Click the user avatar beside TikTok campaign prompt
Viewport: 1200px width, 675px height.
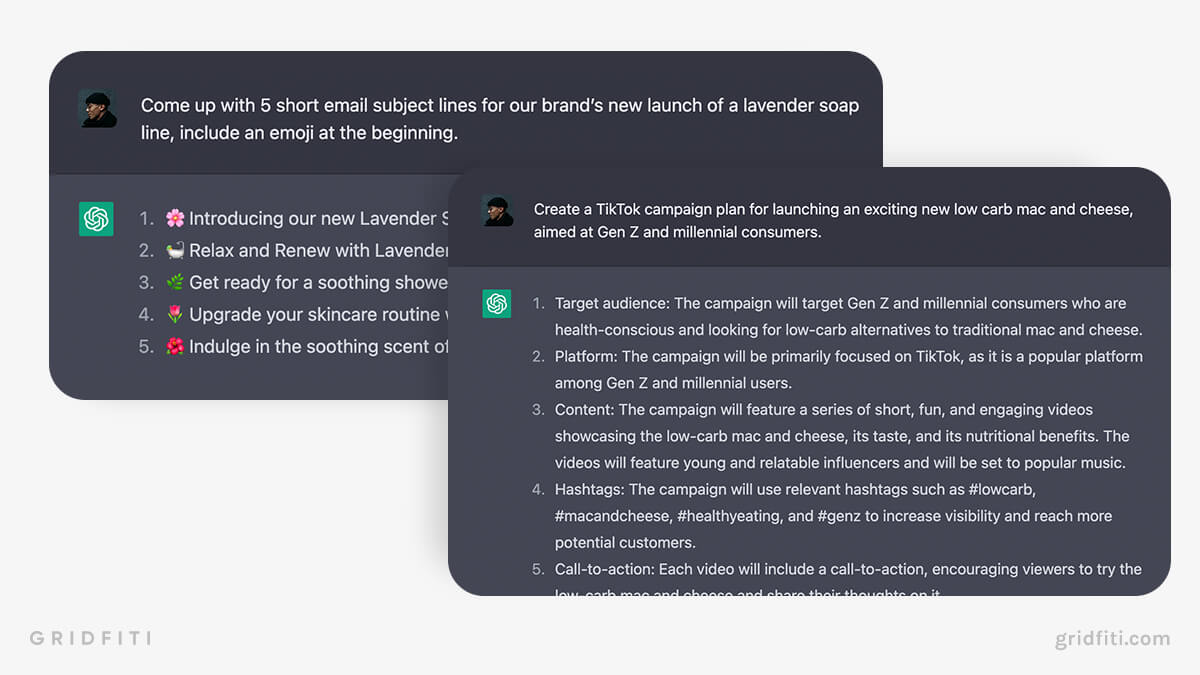point(498,210)
